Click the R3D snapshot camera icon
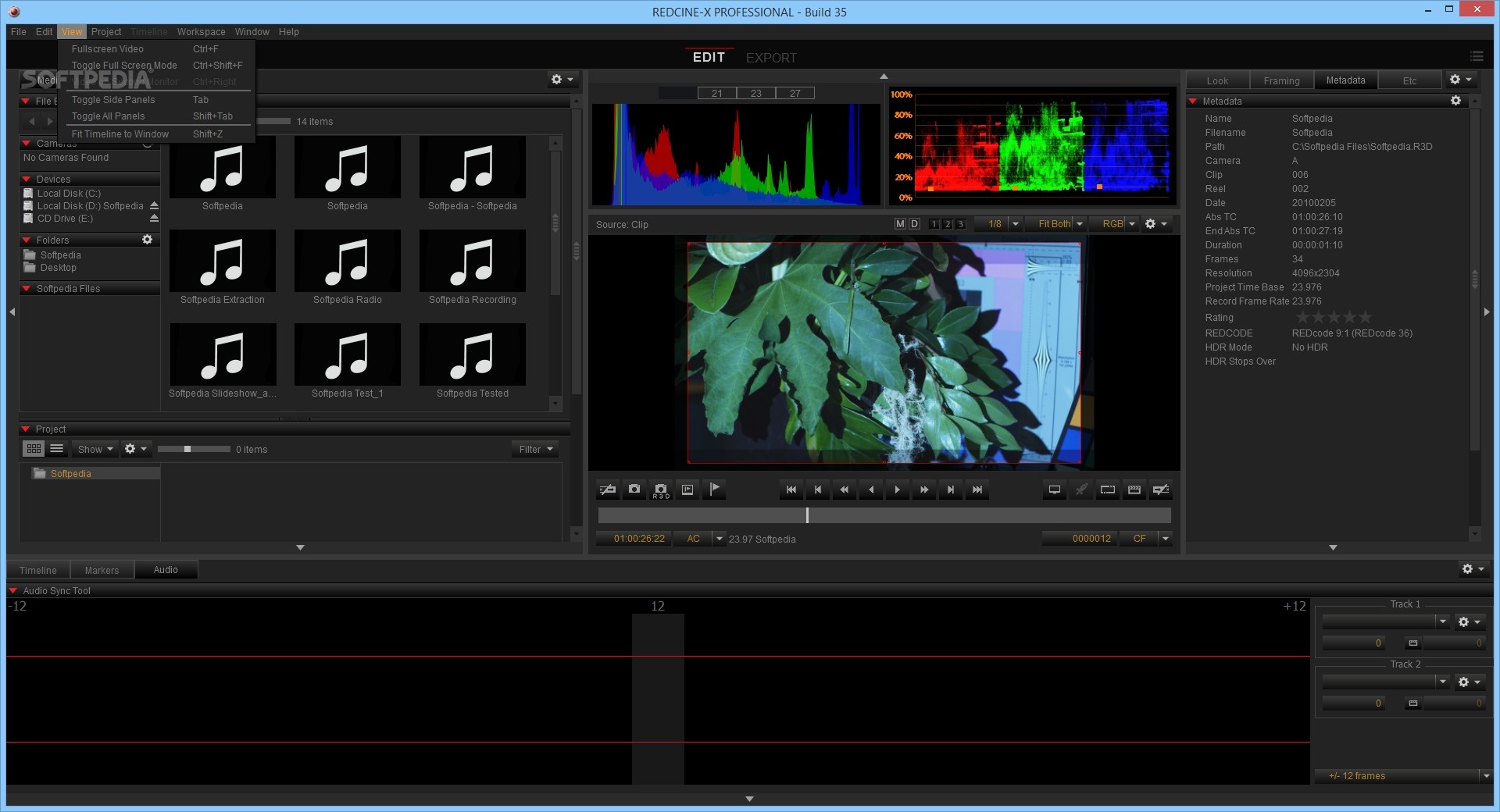 click(x=661, y=490)
